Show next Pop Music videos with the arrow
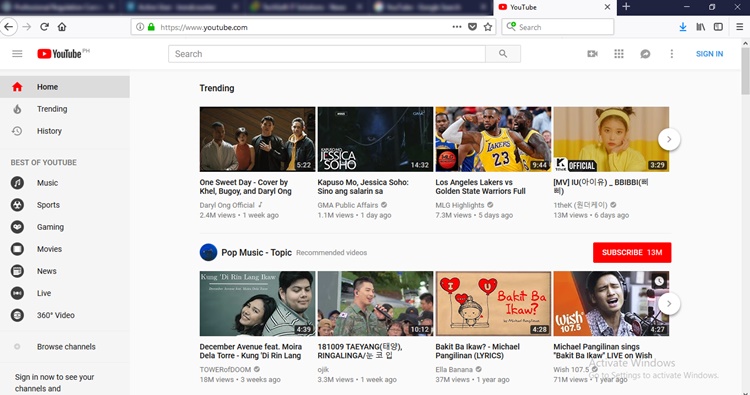Screen dimensions: 750x395 669,304
